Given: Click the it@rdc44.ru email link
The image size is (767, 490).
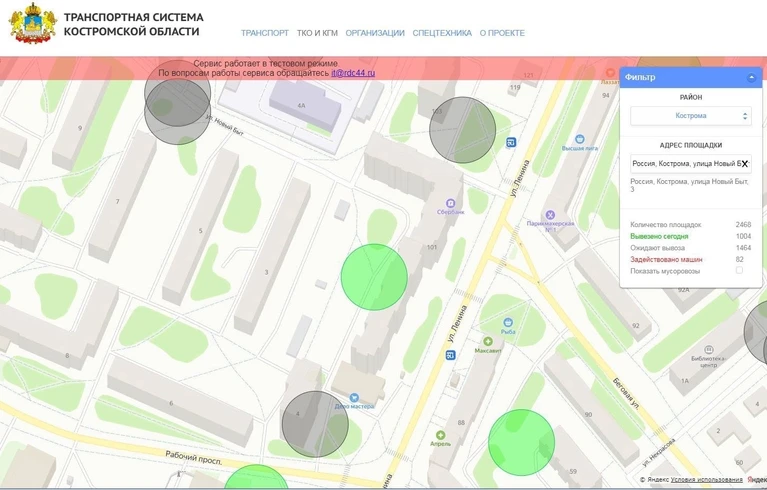Looking at the screenshot, I should pos(353,73).
